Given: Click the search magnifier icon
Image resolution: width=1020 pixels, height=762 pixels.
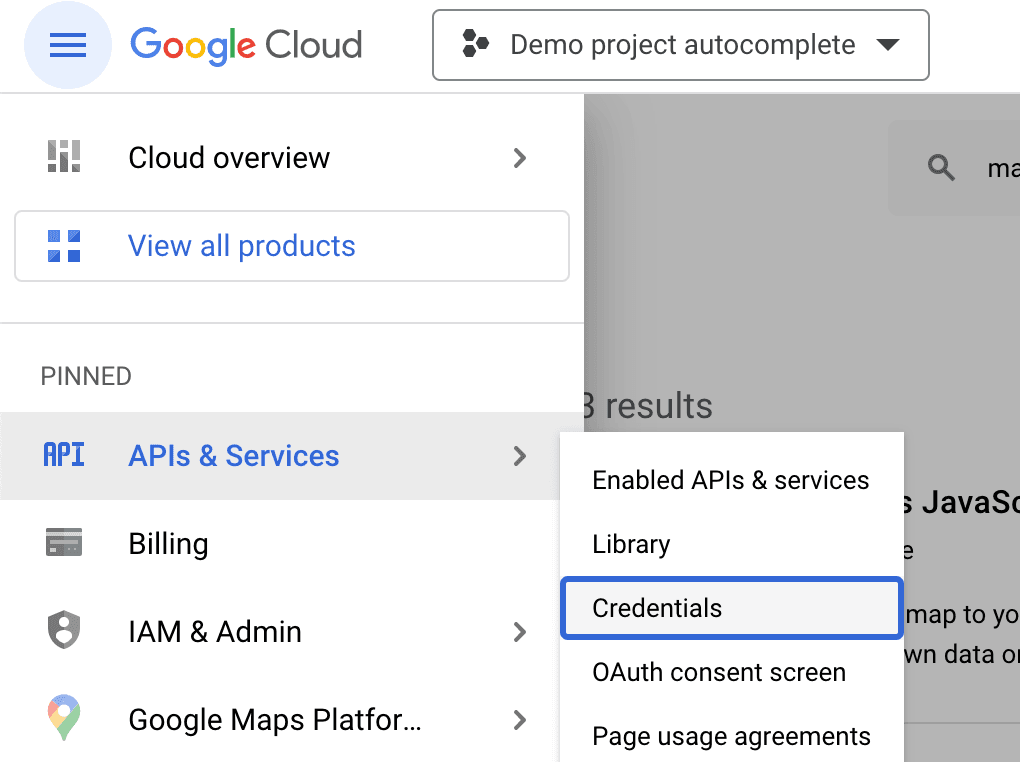Looking at the screenshot, I should click(941, 168).
